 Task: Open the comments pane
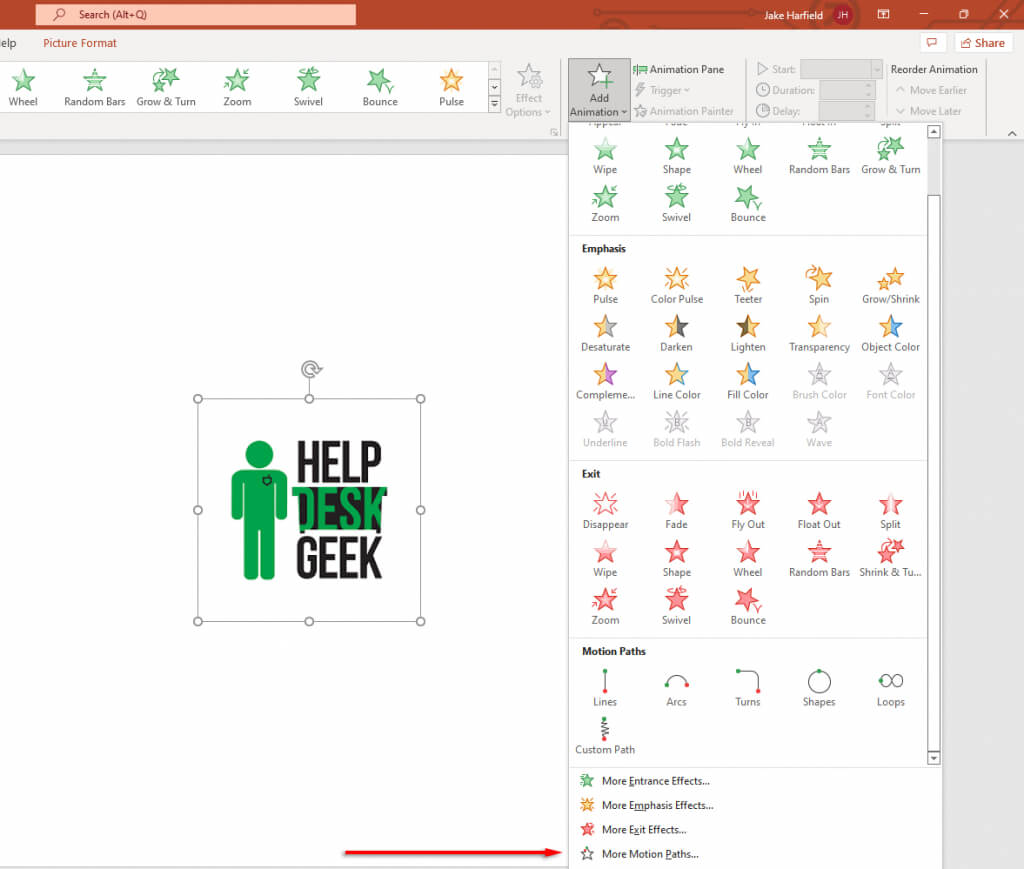coord(932,43)
